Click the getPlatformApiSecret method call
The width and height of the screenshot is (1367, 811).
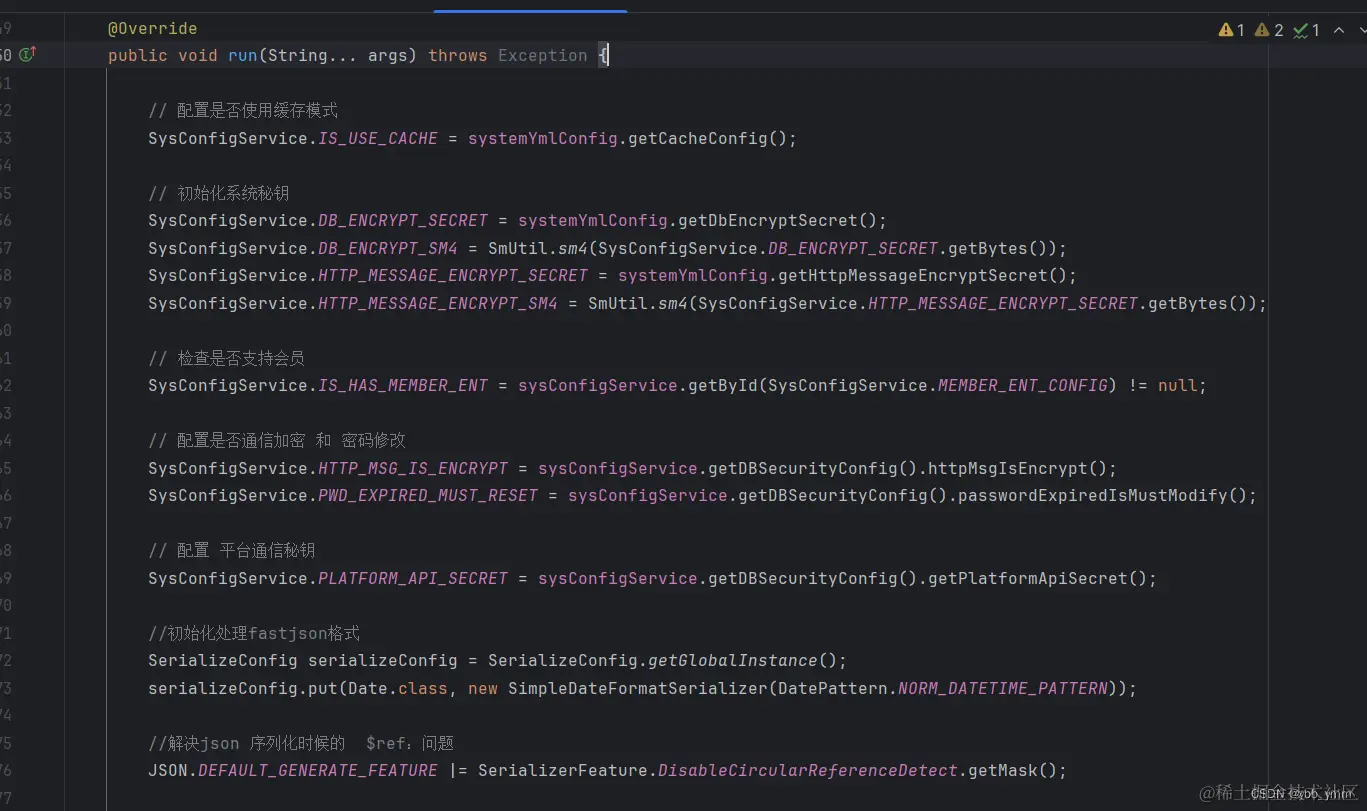(1028, 578)
